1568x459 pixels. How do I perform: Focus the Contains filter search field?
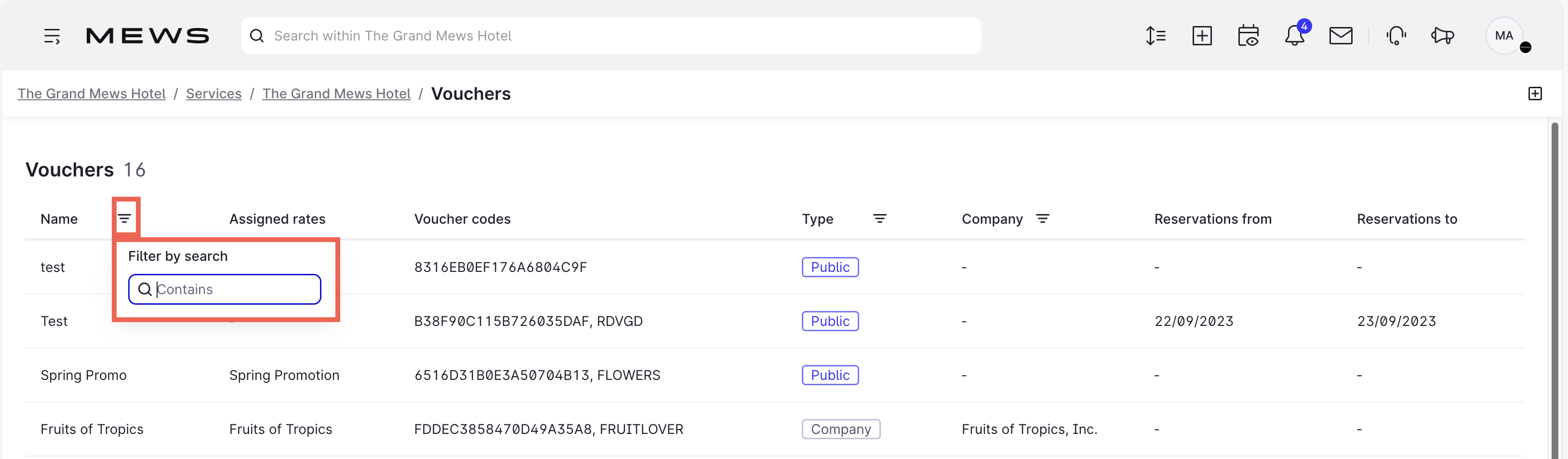pyautogui.click(x=234, y=289)
